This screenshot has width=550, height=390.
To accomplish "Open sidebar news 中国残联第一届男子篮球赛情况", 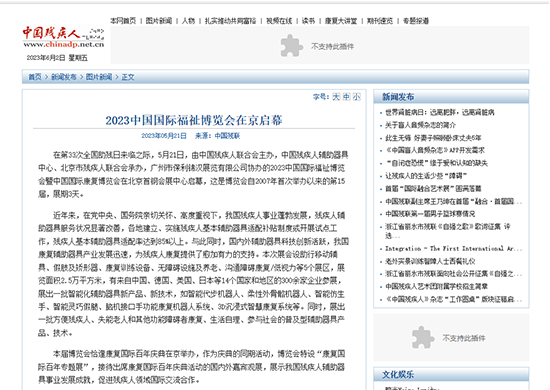I will click(x=430, y=214).
